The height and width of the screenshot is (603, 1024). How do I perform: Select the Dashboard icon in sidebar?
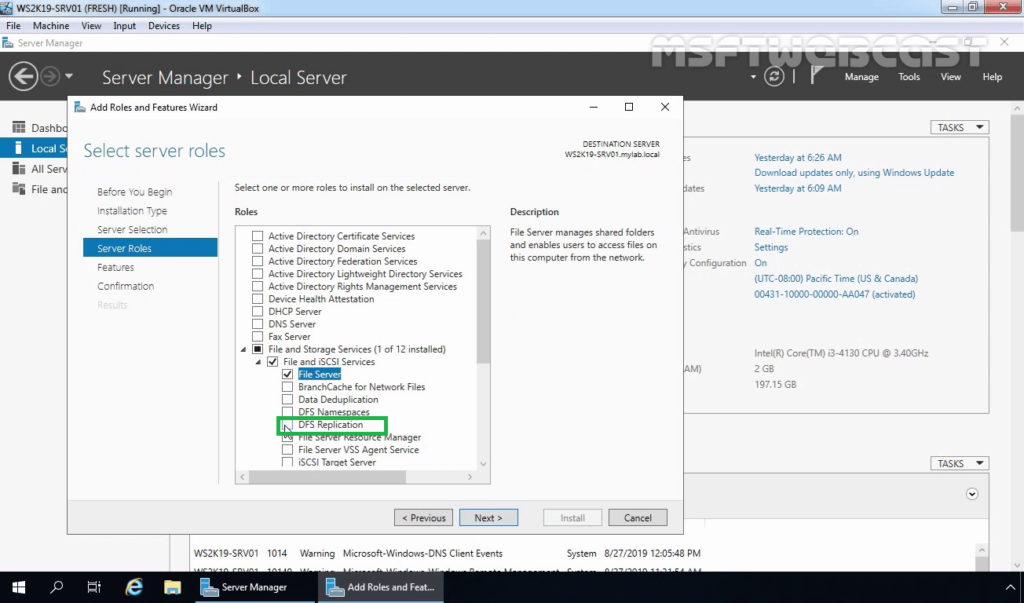(x=19, y=127)
